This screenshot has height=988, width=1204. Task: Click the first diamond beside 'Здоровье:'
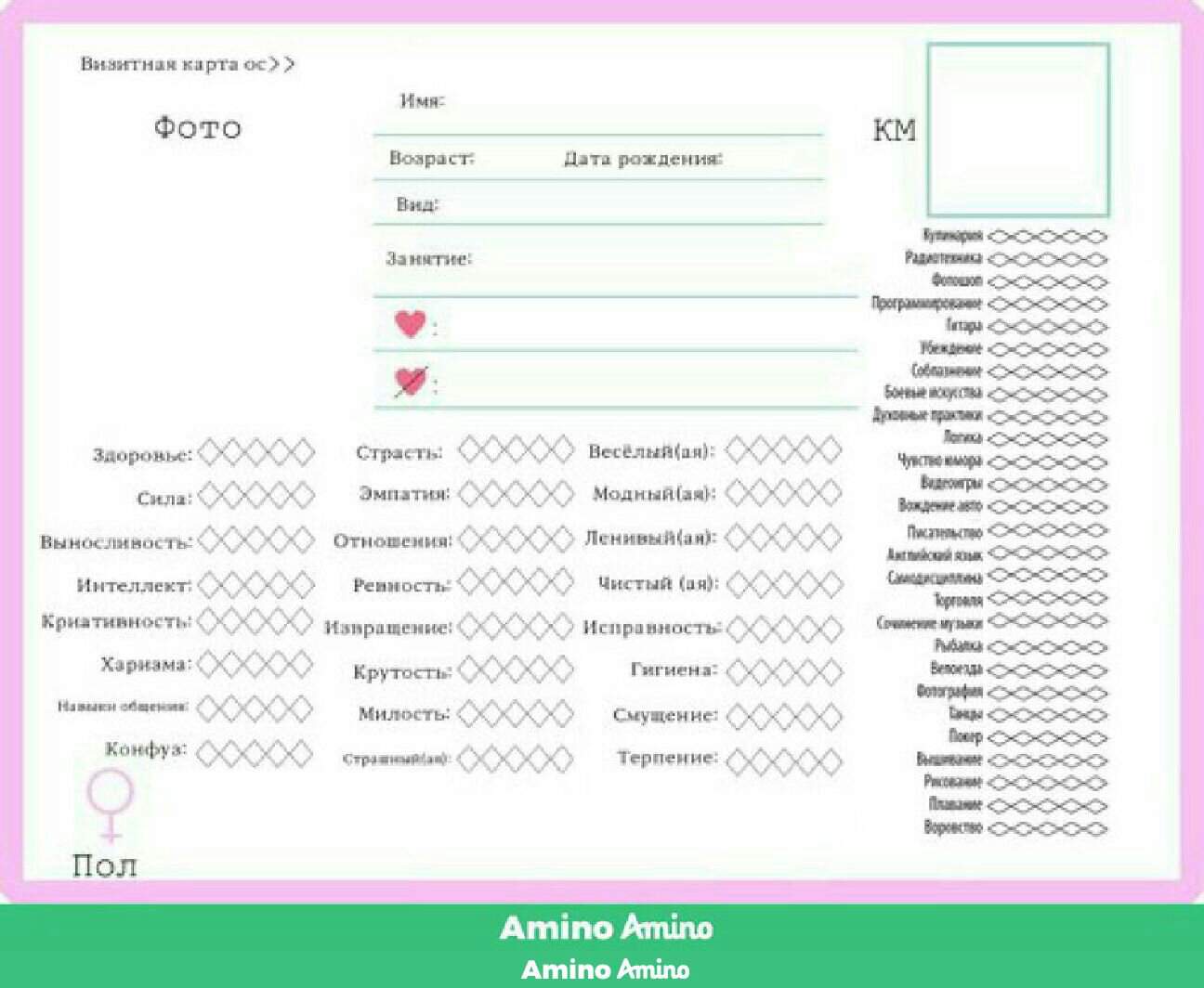coord(209,453)
